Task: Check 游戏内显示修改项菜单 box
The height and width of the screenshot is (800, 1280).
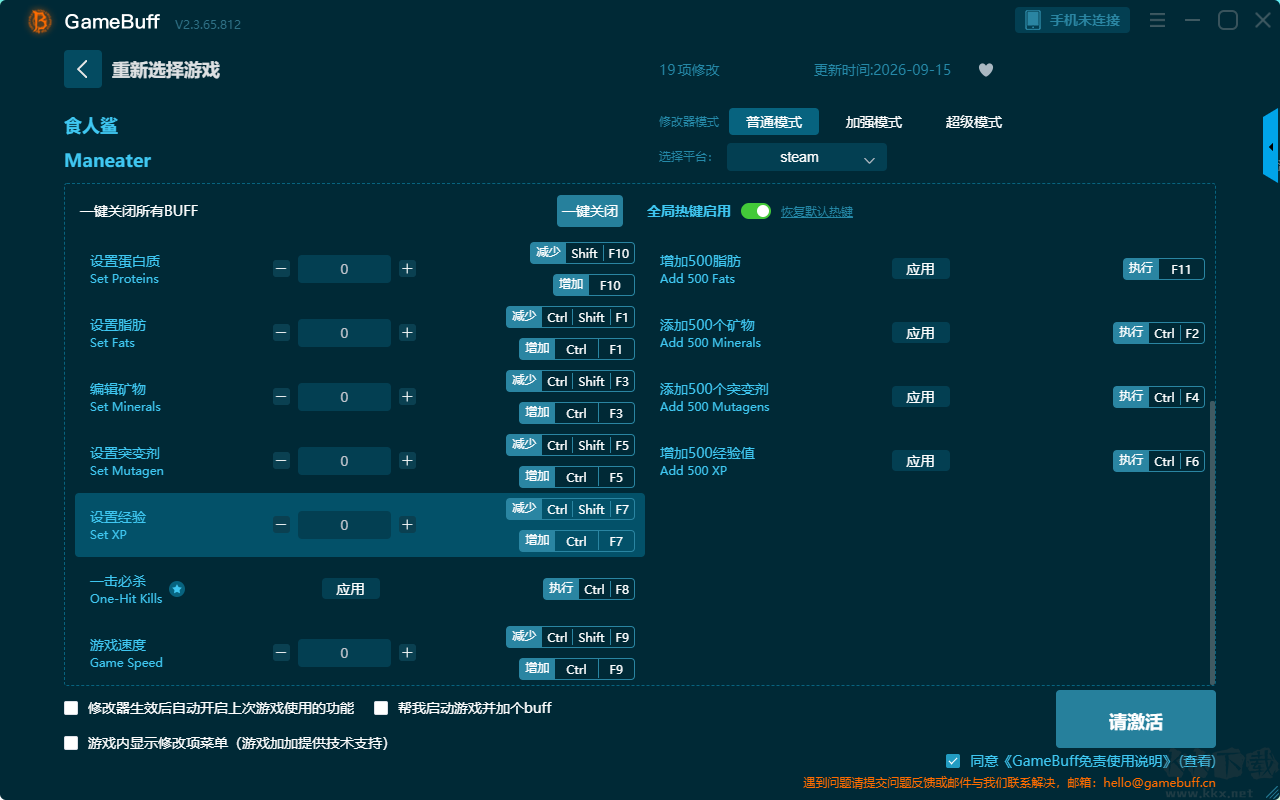Action: 71,743
